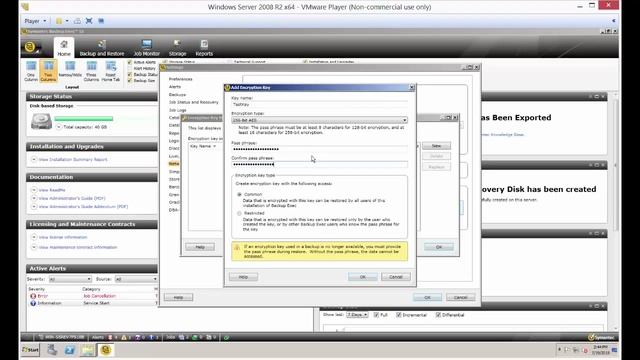
Task: Click VMware unity mode icon
Action: click(101, 21)
